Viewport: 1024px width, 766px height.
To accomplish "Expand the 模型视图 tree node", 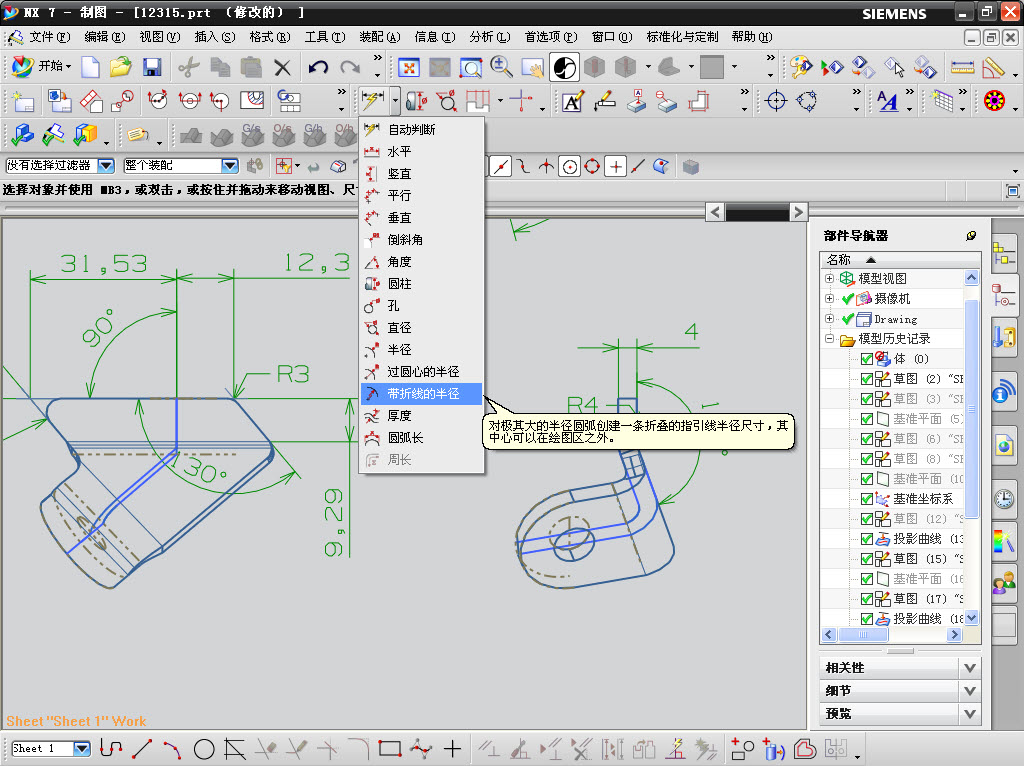I will (x=829, y=278).
